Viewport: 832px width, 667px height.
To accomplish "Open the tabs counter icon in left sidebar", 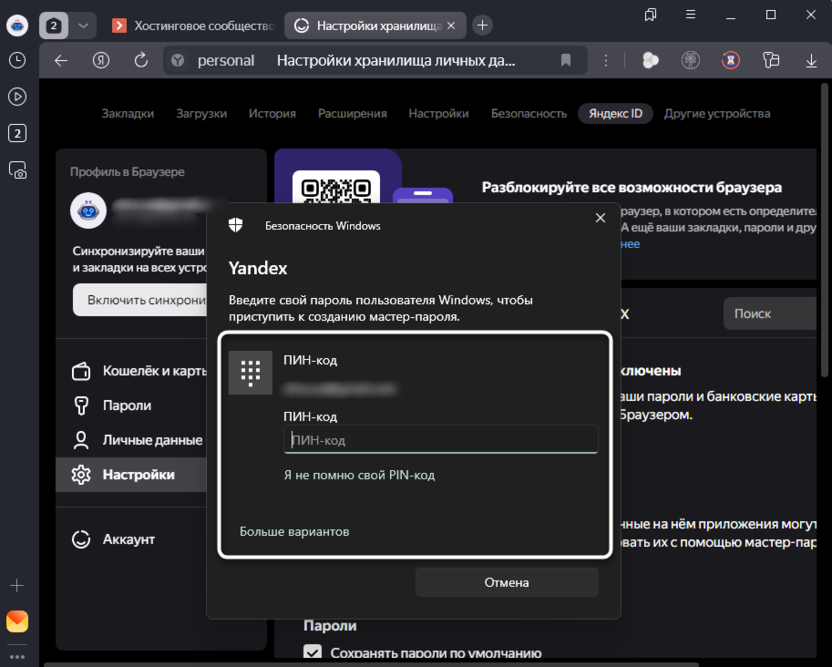I will (17, 133).
